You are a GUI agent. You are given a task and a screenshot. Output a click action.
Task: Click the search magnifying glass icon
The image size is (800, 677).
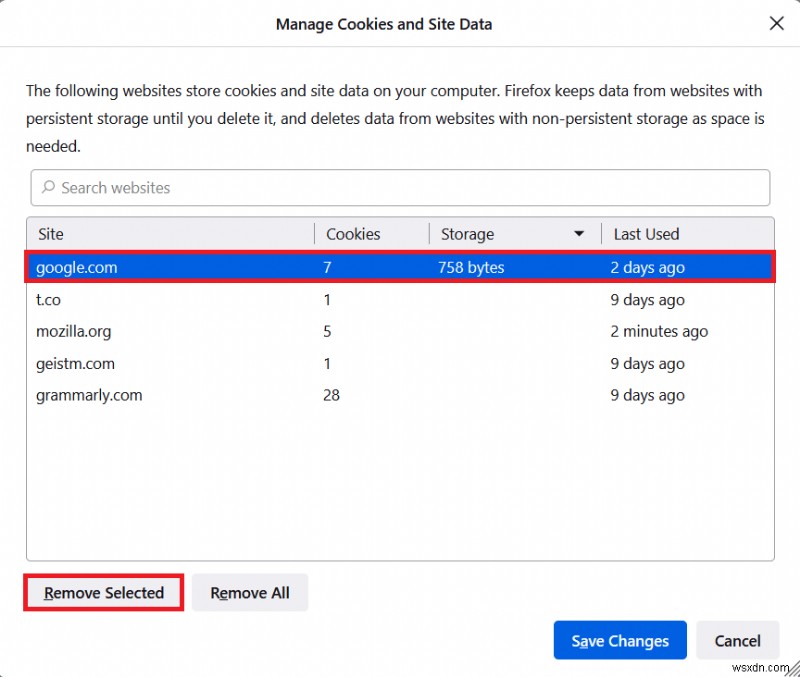[47, 188]
